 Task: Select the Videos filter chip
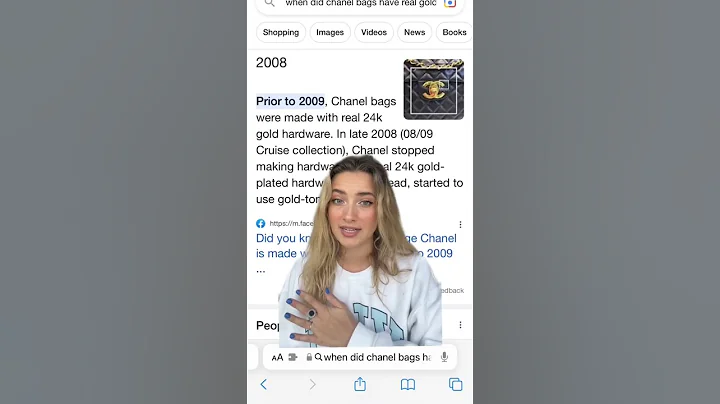[374, 33]
